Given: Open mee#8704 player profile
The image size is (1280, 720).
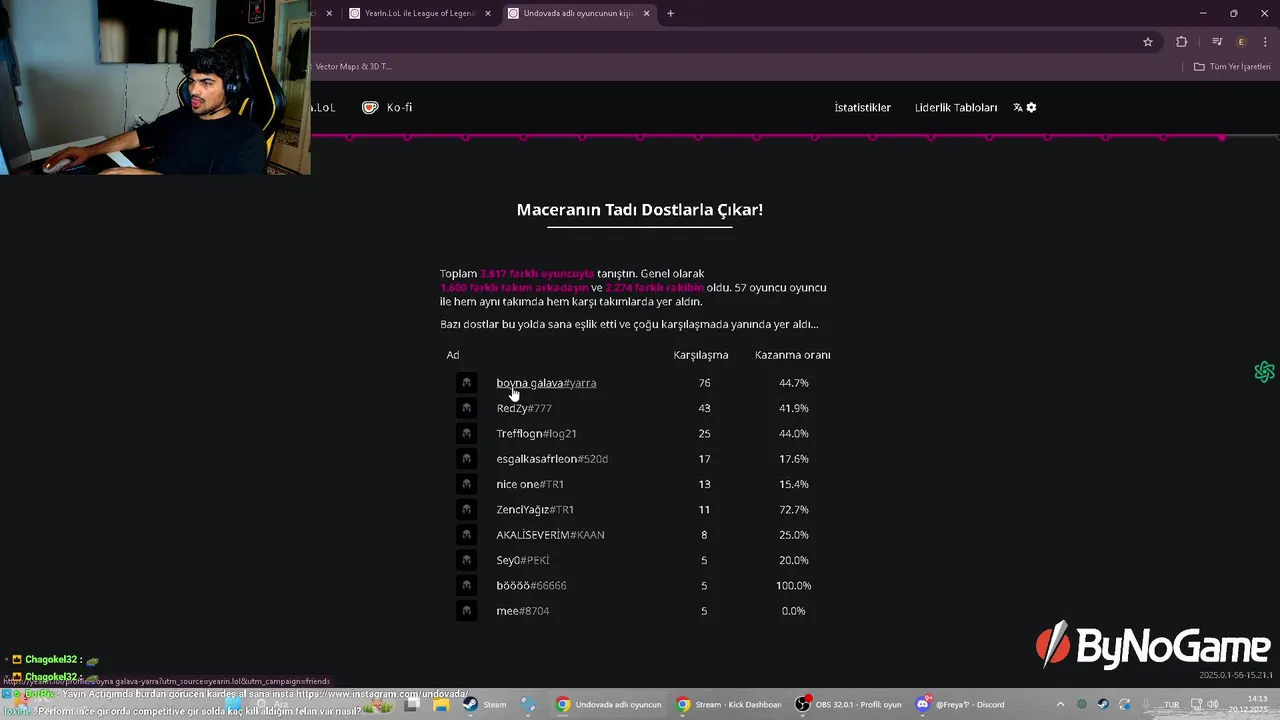Looking at the screenshot, I should pyautogui.click(x=523, y=611).
